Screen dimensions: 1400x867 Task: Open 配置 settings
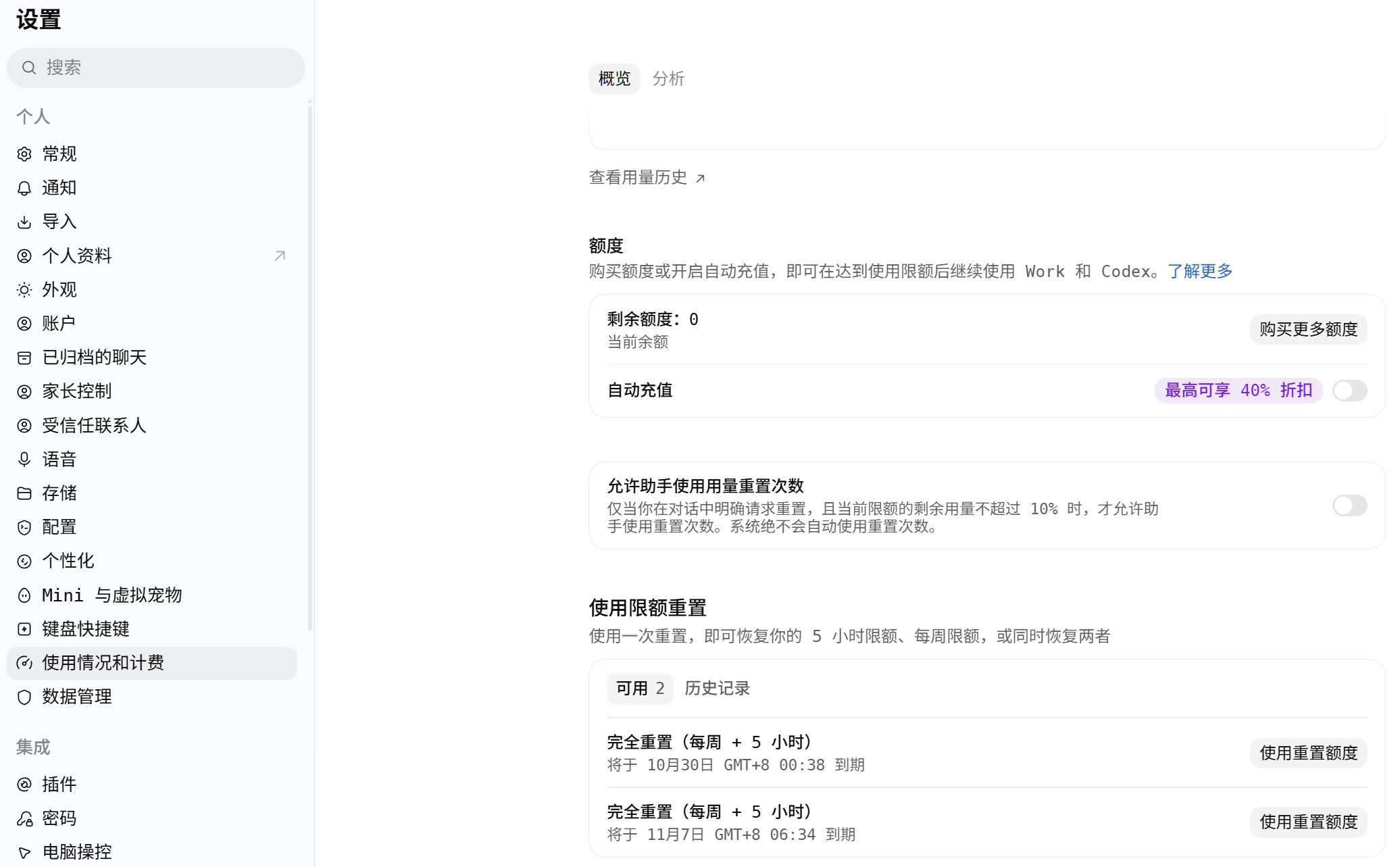(152, 527)
